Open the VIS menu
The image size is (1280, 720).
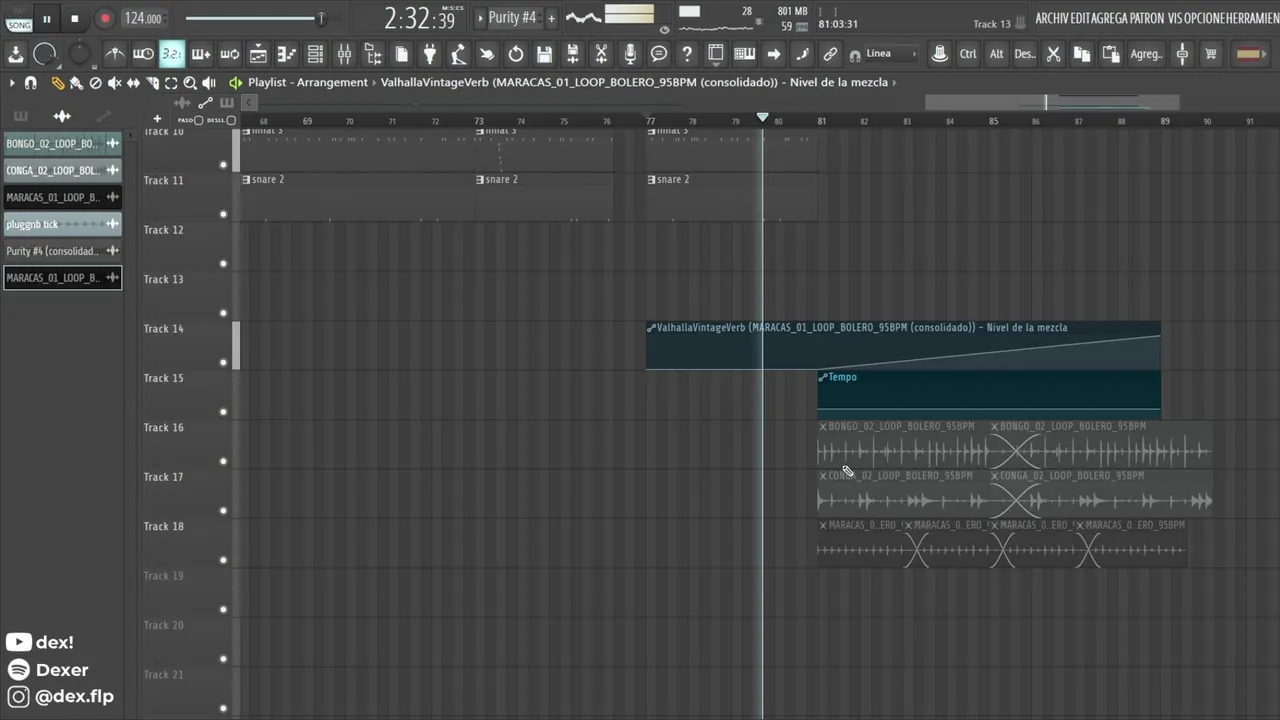1174,18
